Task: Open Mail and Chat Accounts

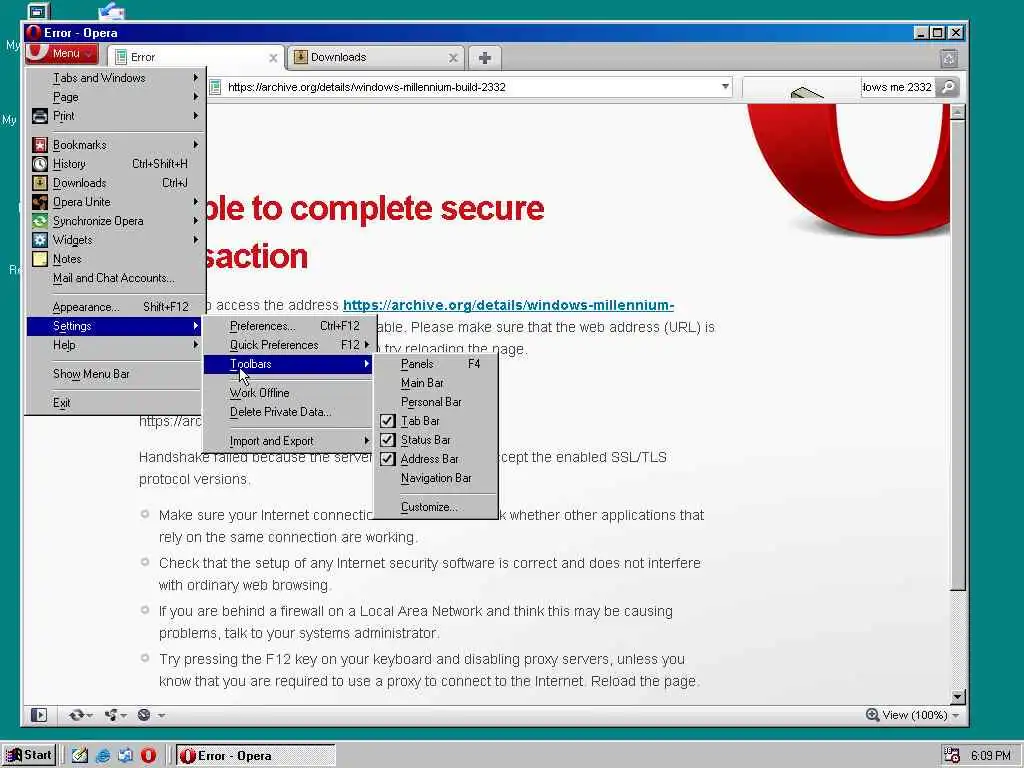Action: pyautogui.click(x=114, y=278)
